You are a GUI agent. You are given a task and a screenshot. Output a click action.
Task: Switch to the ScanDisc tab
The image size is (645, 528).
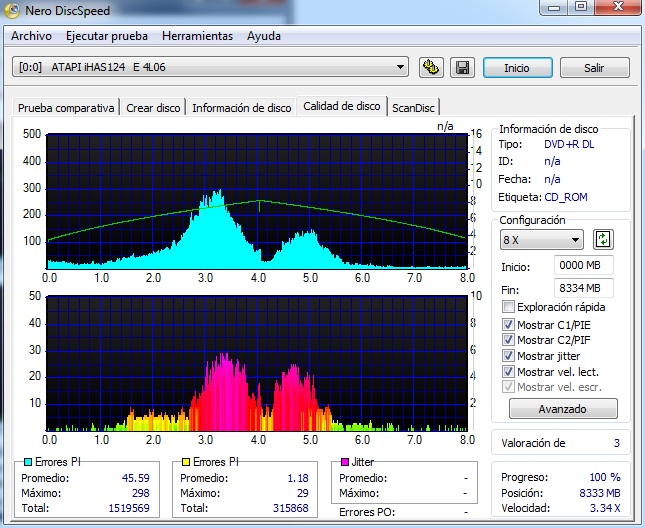[x=414, y=108]
